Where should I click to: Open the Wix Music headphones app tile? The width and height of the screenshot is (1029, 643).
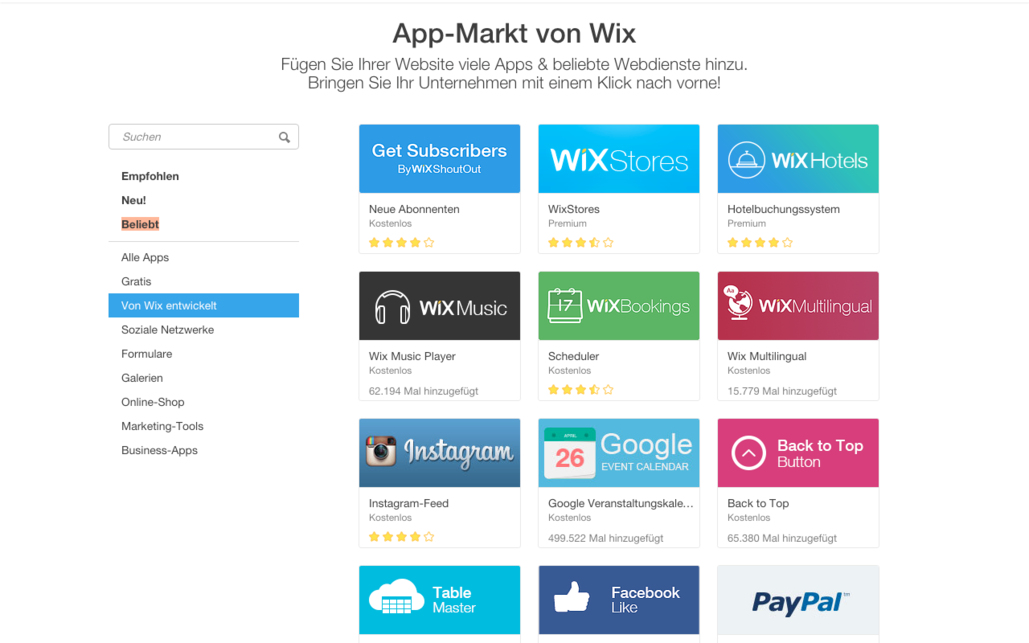(440, 306)
